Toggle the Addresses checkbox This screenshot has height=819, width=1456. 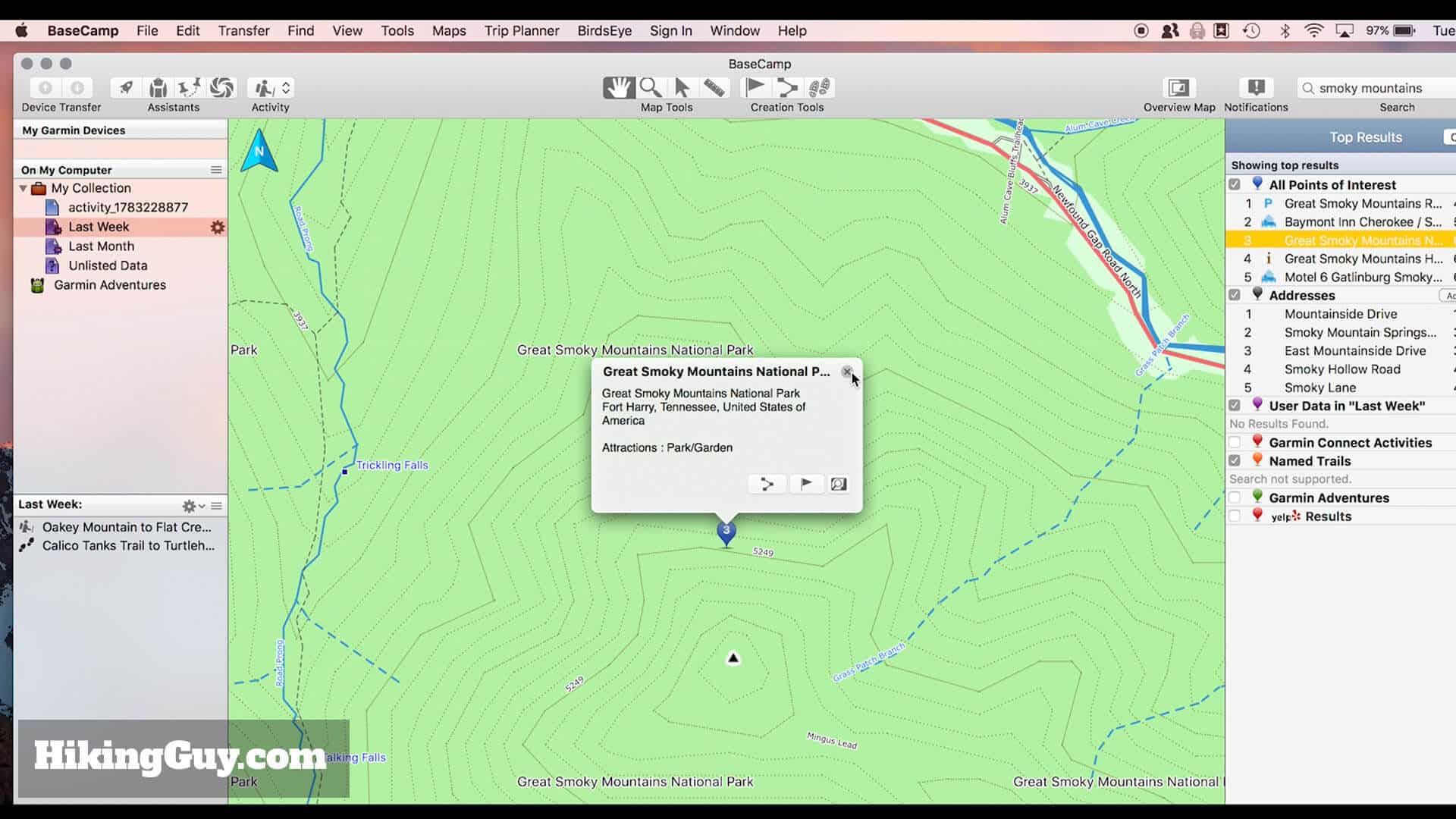pos(1235,295)
